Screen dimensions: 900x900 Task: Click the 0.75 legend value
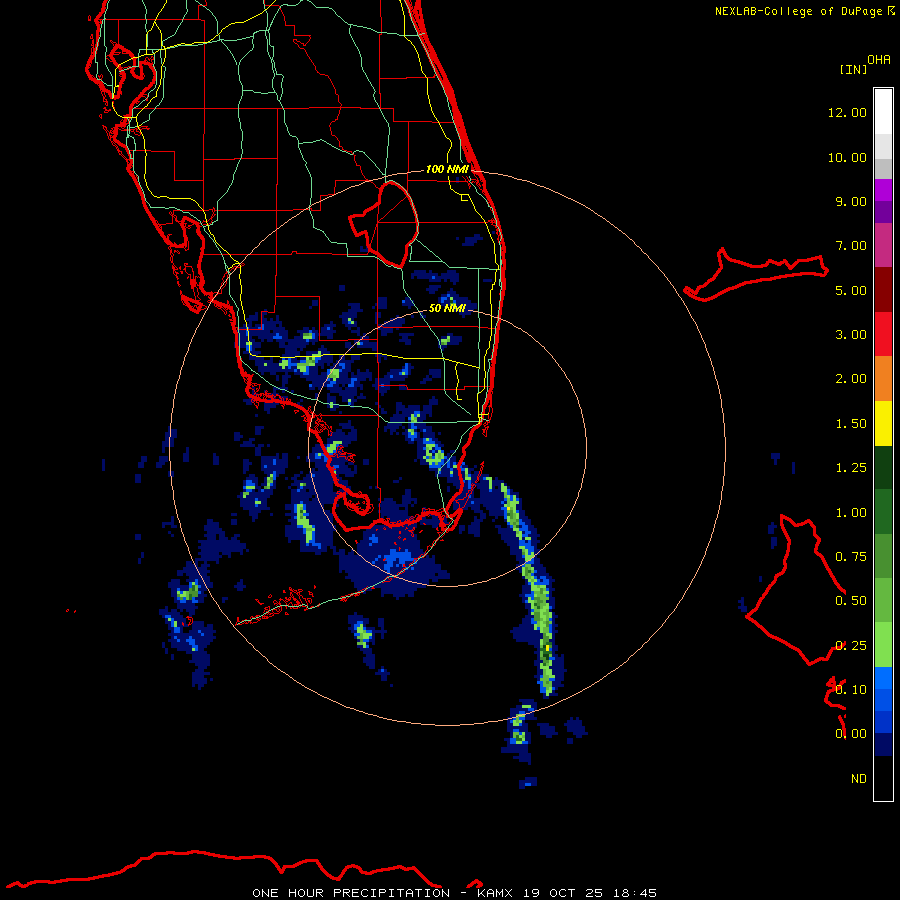[851, 557]
